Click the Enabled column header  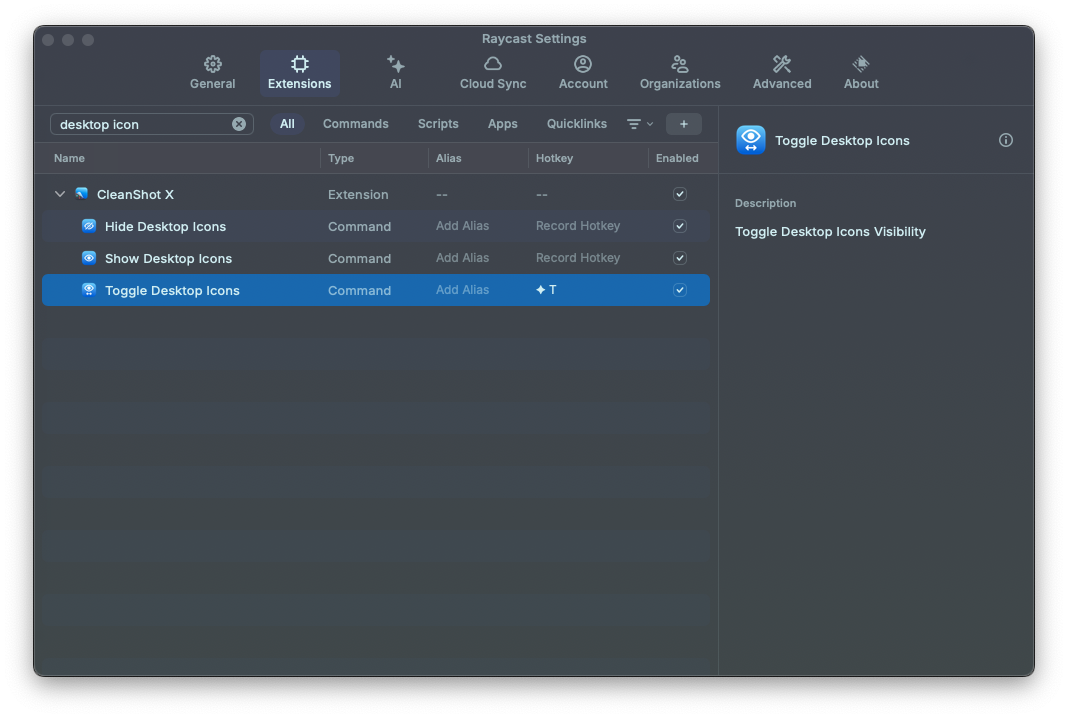pos(677,158)
